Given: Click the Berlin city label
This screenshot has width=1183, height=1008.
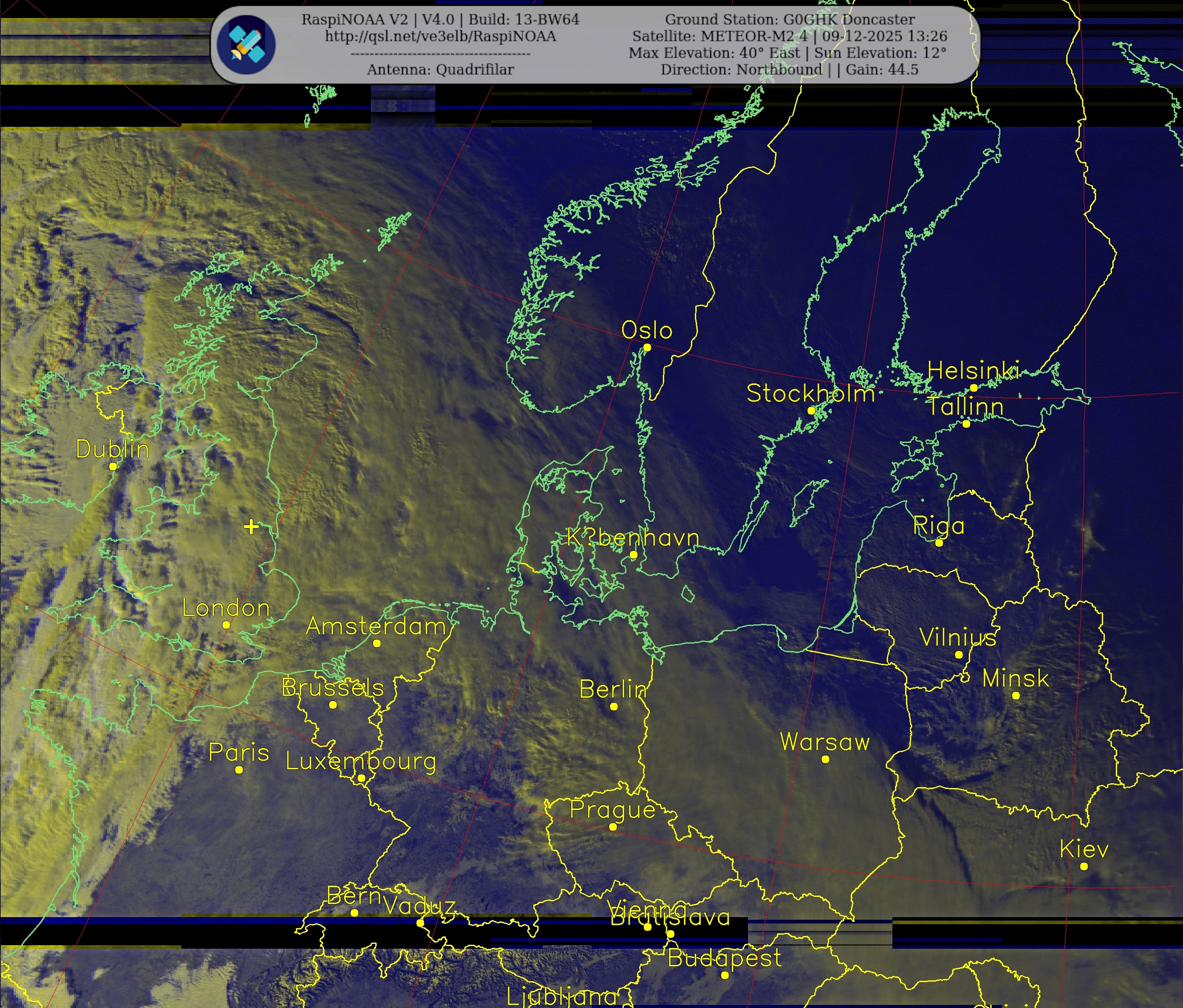Looking at the screenshot, I should [x=613, y=689].
